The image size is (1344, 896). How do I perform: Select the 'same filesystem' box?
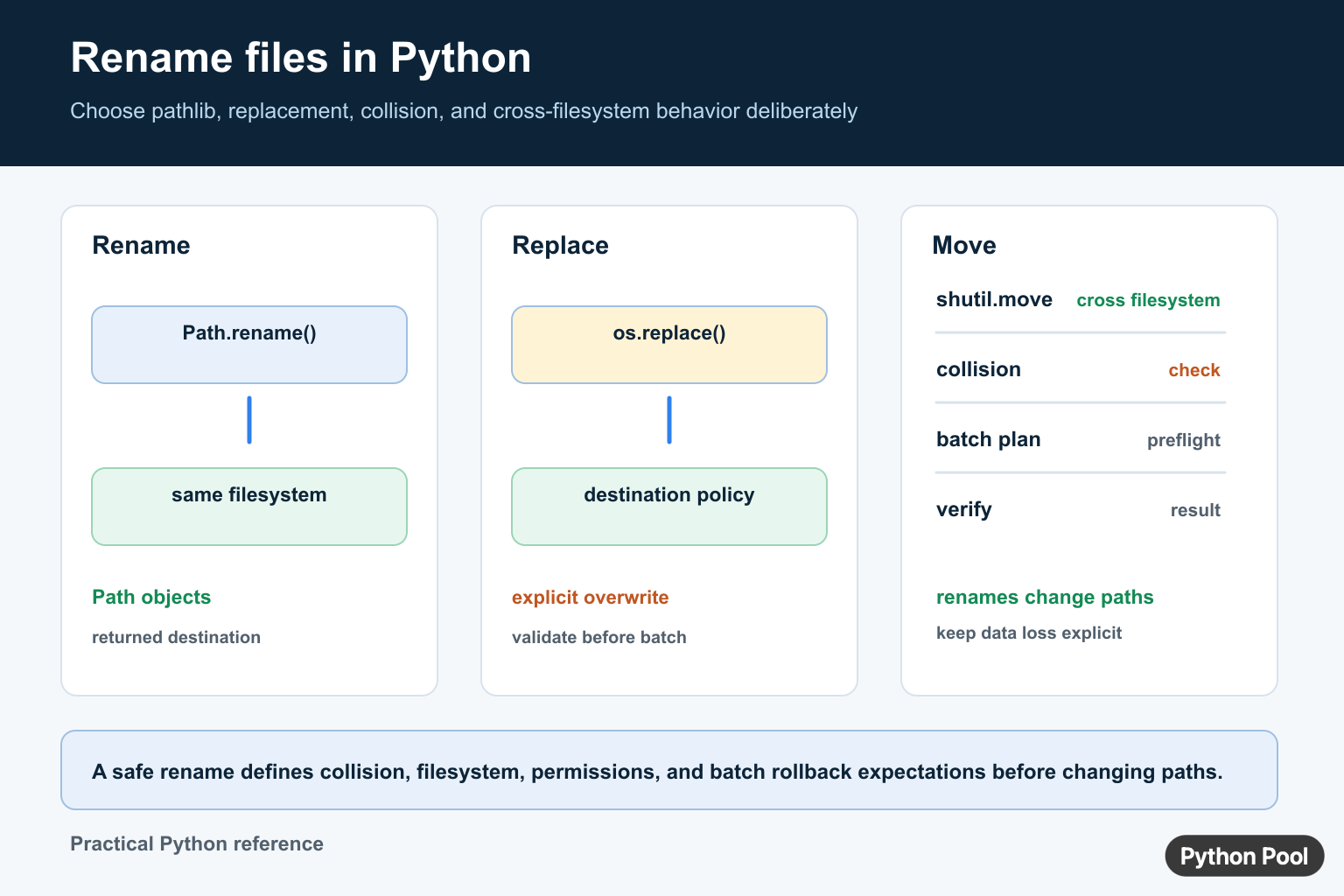tap(249, 507)
